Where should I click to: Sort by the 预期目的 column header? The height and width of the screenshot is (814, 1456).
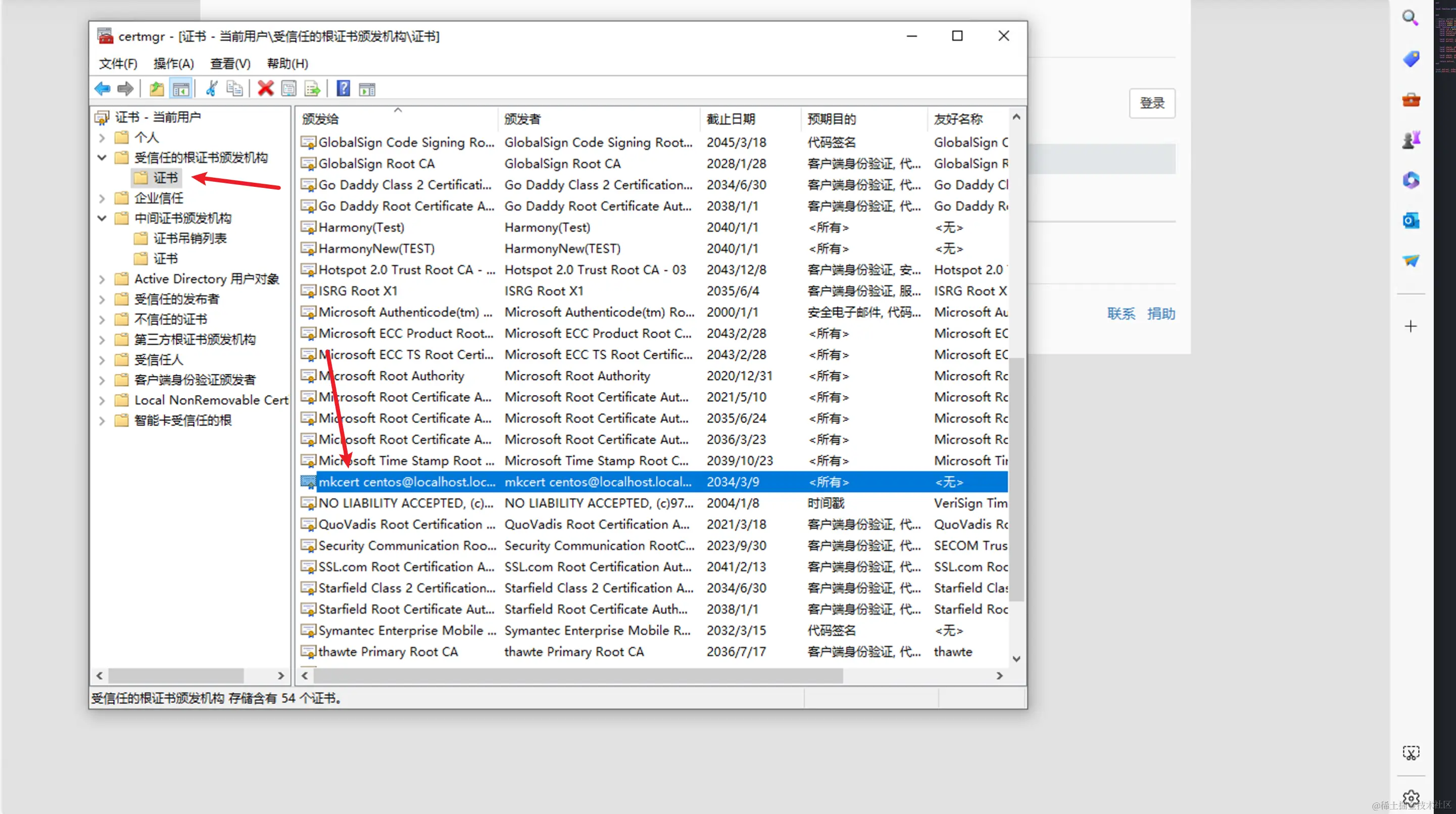click(x=864, y=119)
